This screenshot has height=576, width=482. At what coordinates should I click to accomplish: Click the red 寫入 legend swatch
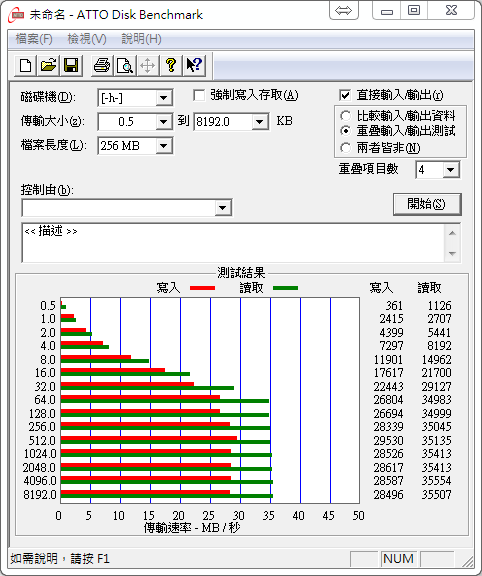click(x=202, y=288)
